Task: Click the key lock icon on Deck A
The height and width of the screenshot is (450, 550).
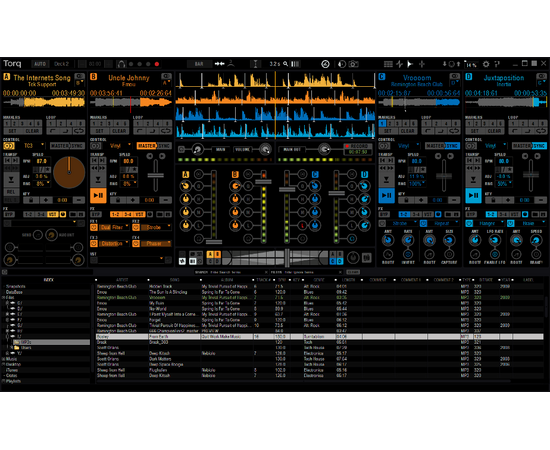Action: click(x=31, y=200)
